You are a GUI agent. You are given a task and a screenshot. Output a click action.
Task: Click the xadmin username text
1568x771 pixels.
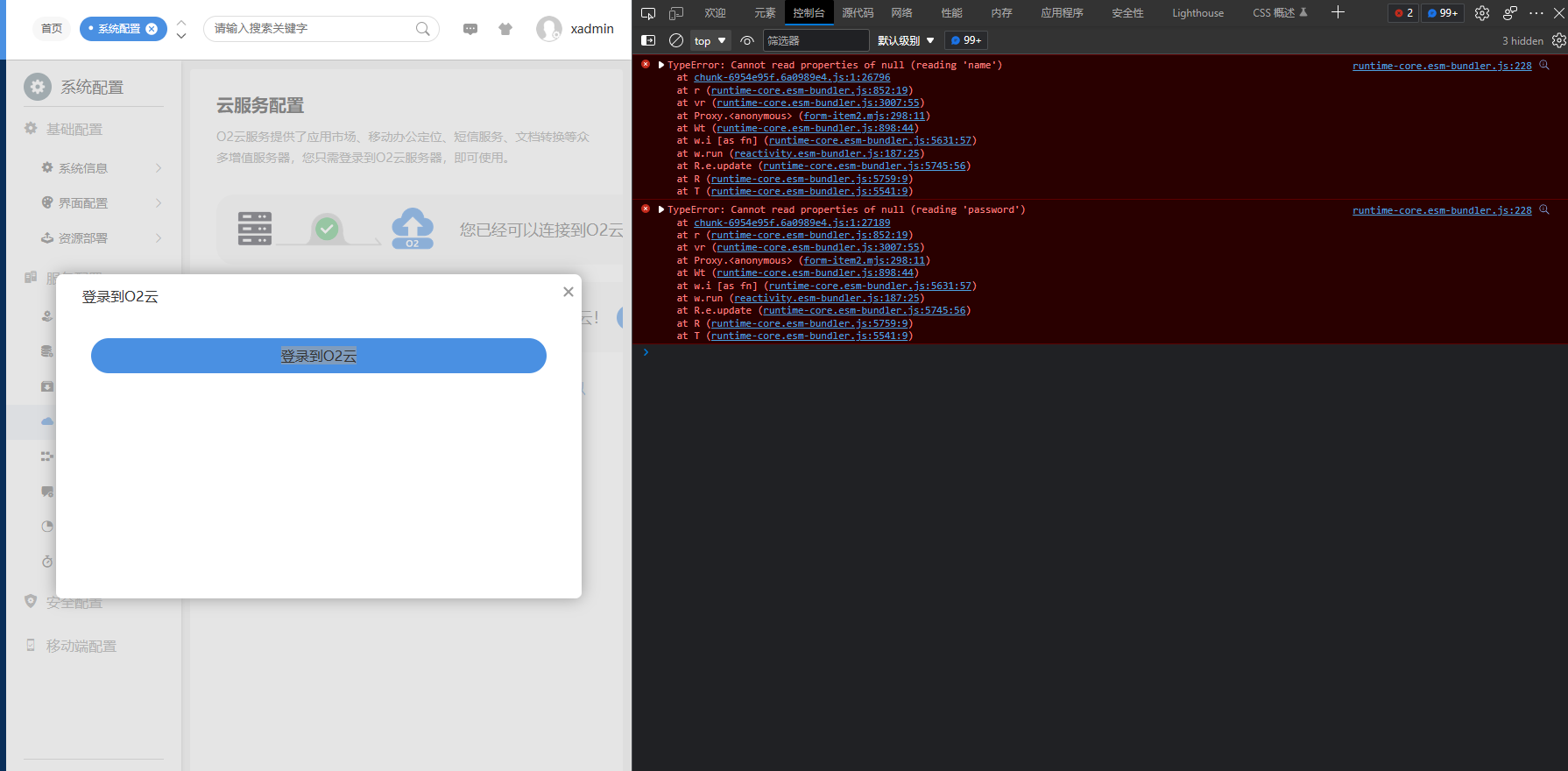(592, 29)
